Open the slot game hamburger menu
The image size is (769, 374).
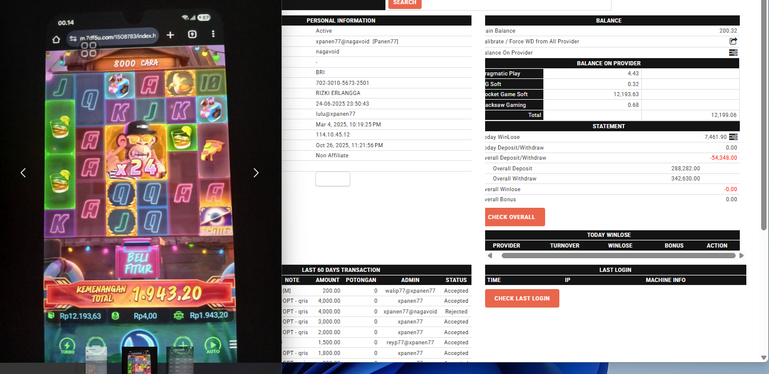point(232,344)
